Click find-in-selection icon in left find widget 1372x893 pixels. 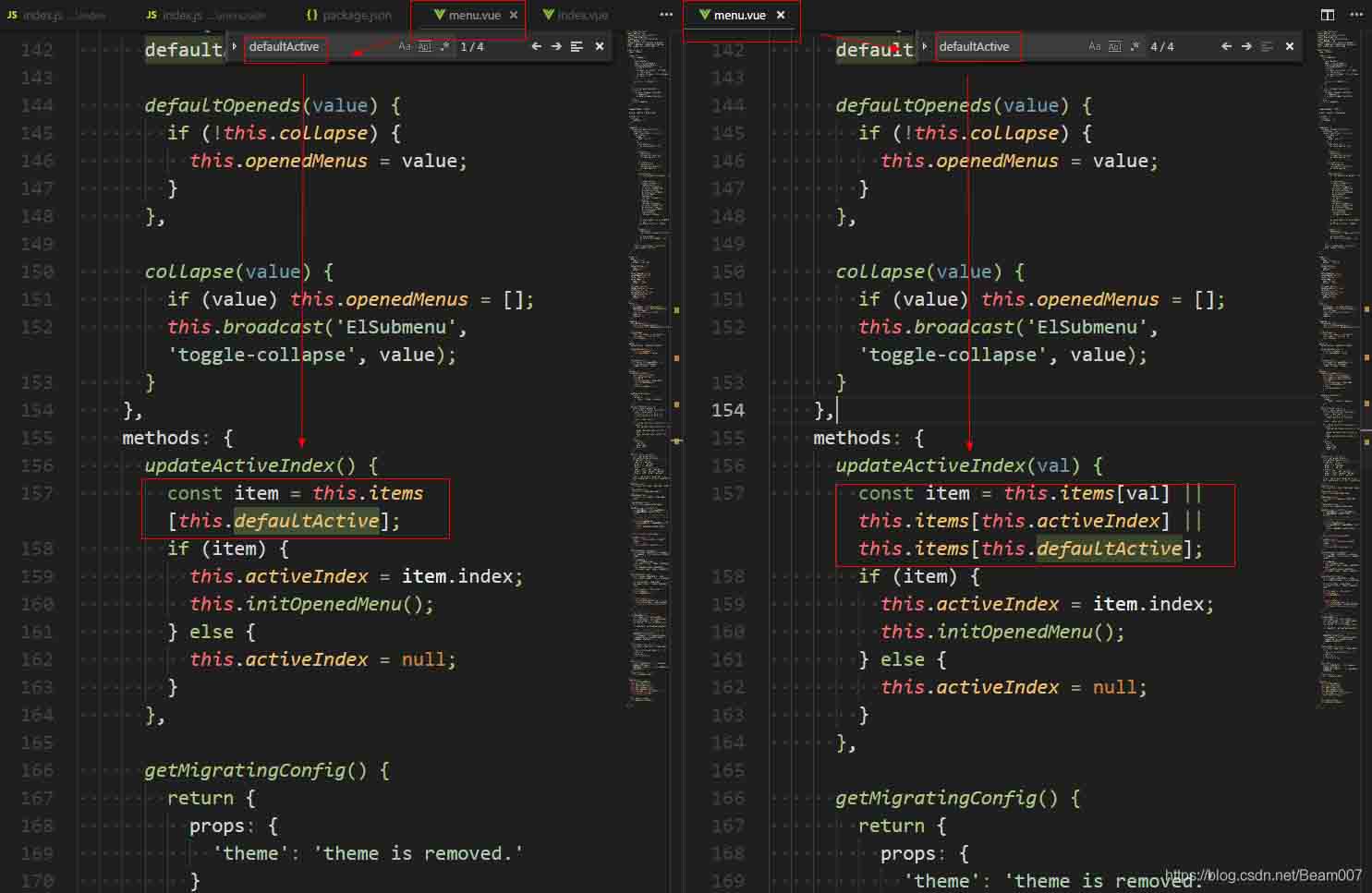click(x=577, y=46)
